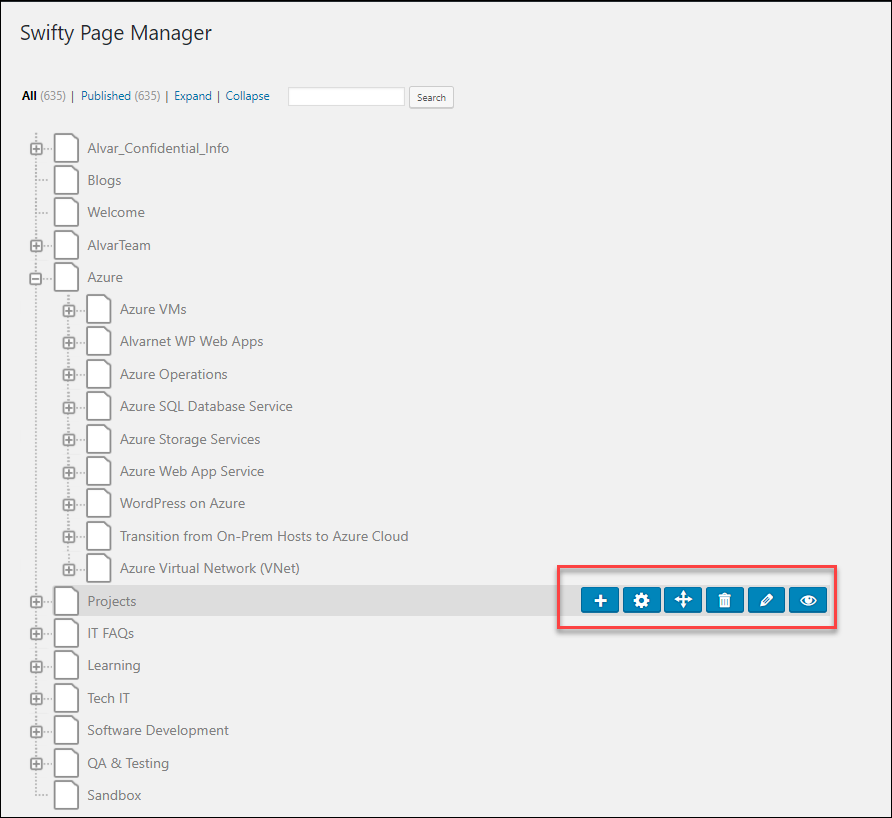Click the move arrows icon for Projects

point(683,600)
